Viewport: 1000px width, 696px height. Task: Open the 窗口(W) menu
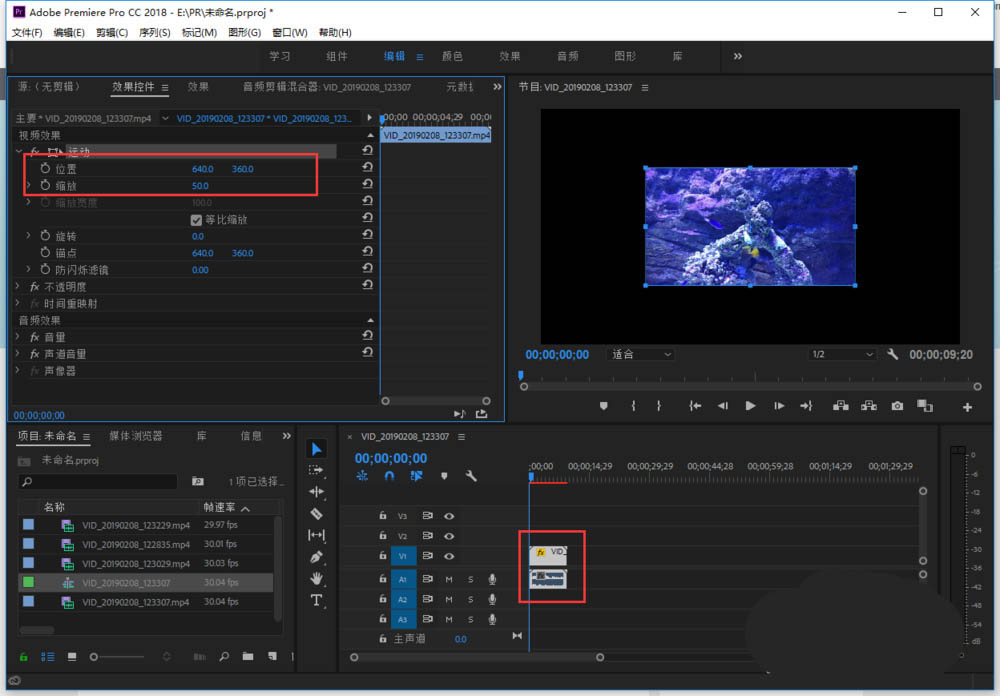click(x=290, y=33)
